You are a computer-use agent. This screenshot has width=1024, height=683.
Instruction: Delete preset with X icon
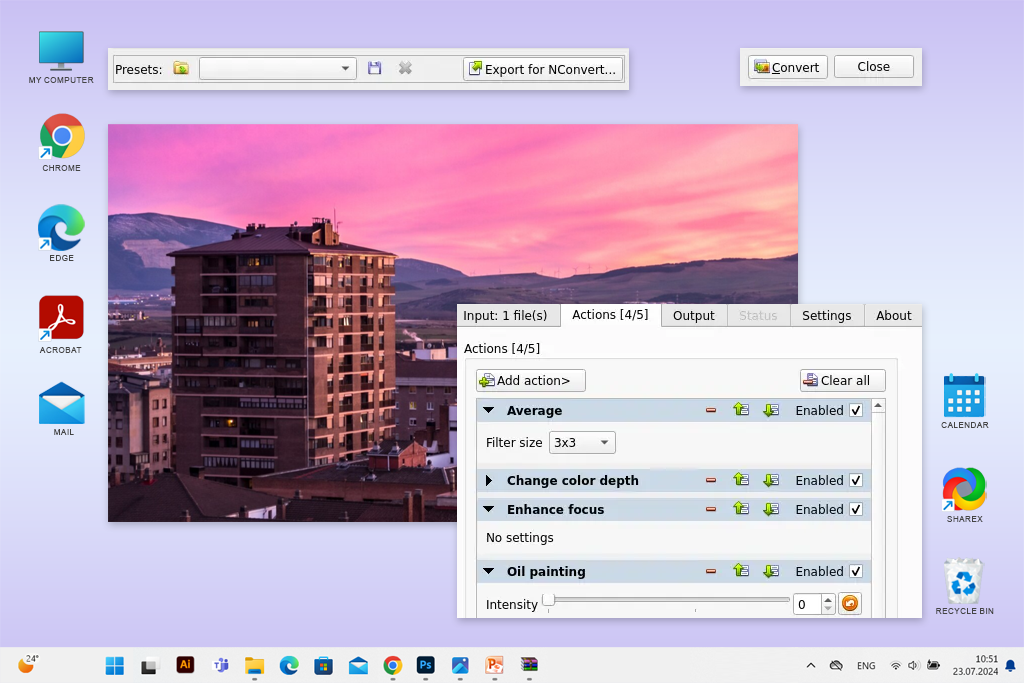coord(405,68)
